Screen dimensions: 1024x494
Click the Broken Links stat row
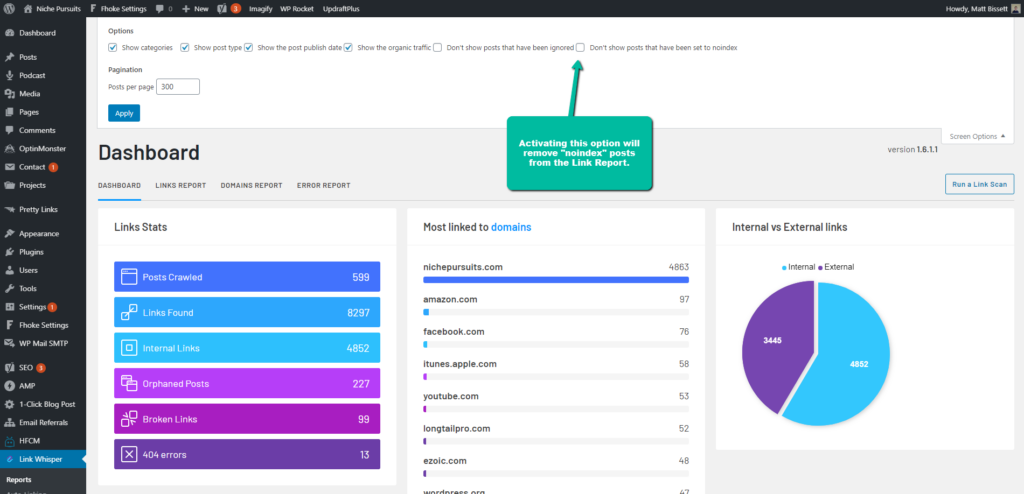[247, 419]
